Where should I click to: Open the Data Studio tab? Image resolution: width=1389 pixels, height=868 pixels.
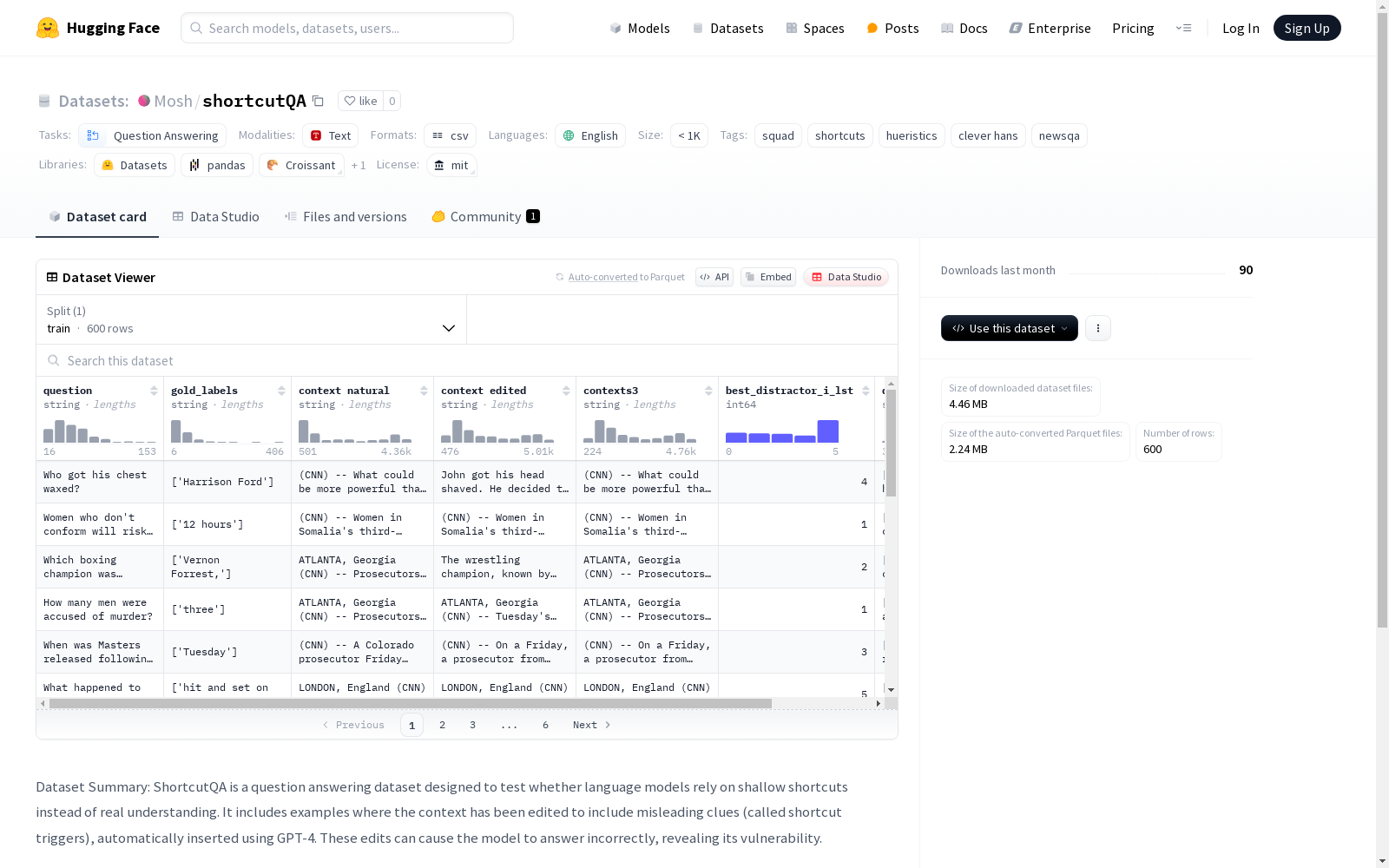click(215, 216)
